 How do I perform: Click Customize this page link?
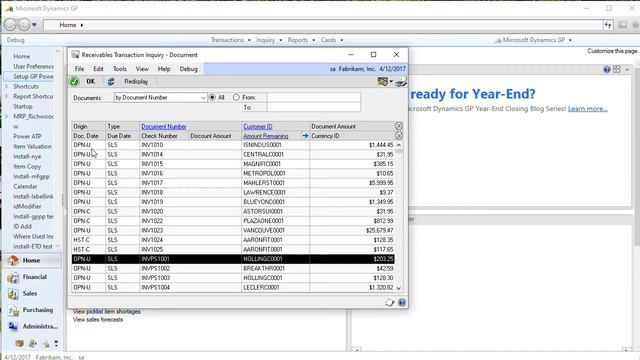(612, 51)
